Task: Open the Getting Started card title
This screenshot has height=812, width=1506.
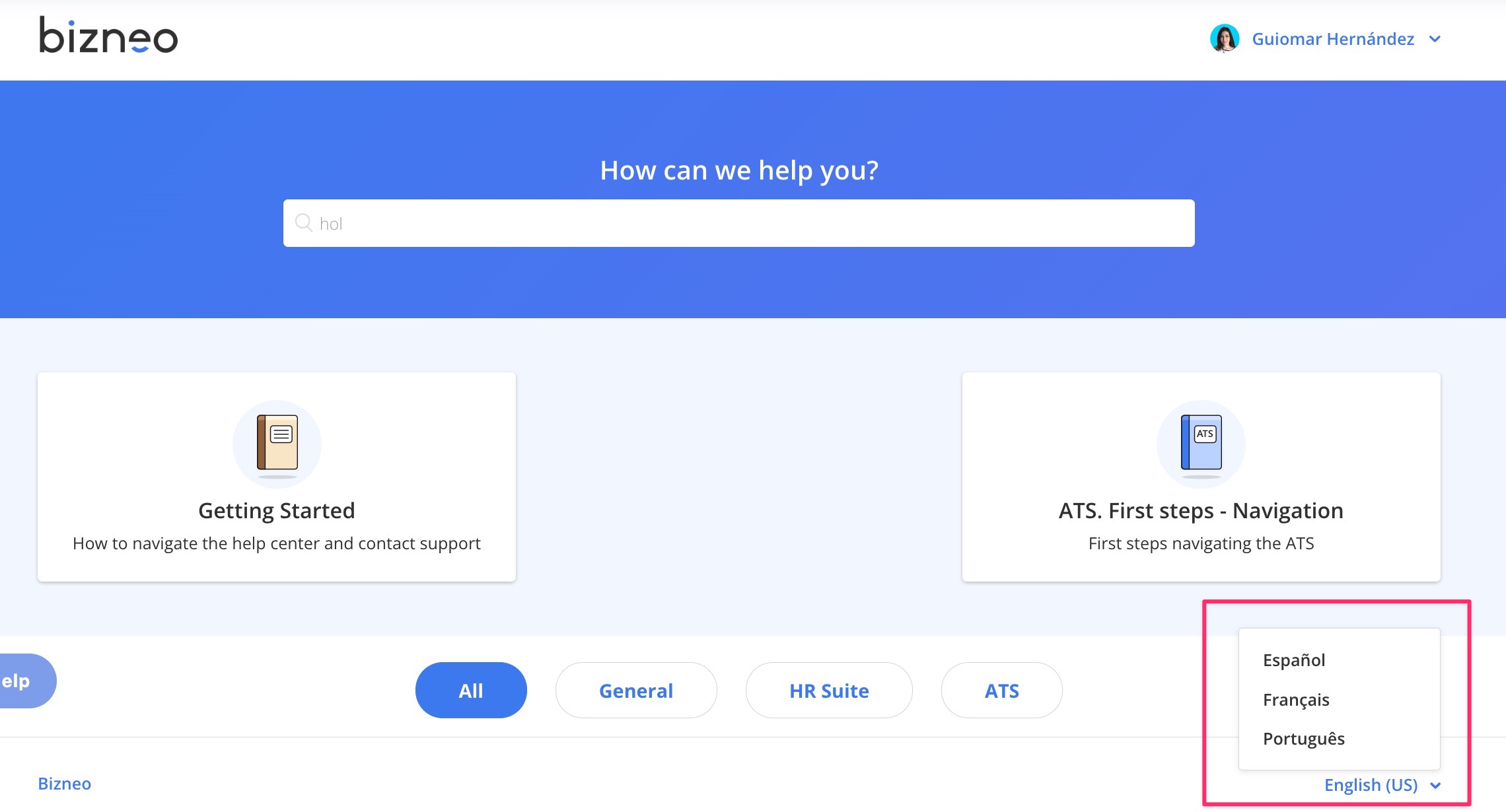Action: (277, 510)
